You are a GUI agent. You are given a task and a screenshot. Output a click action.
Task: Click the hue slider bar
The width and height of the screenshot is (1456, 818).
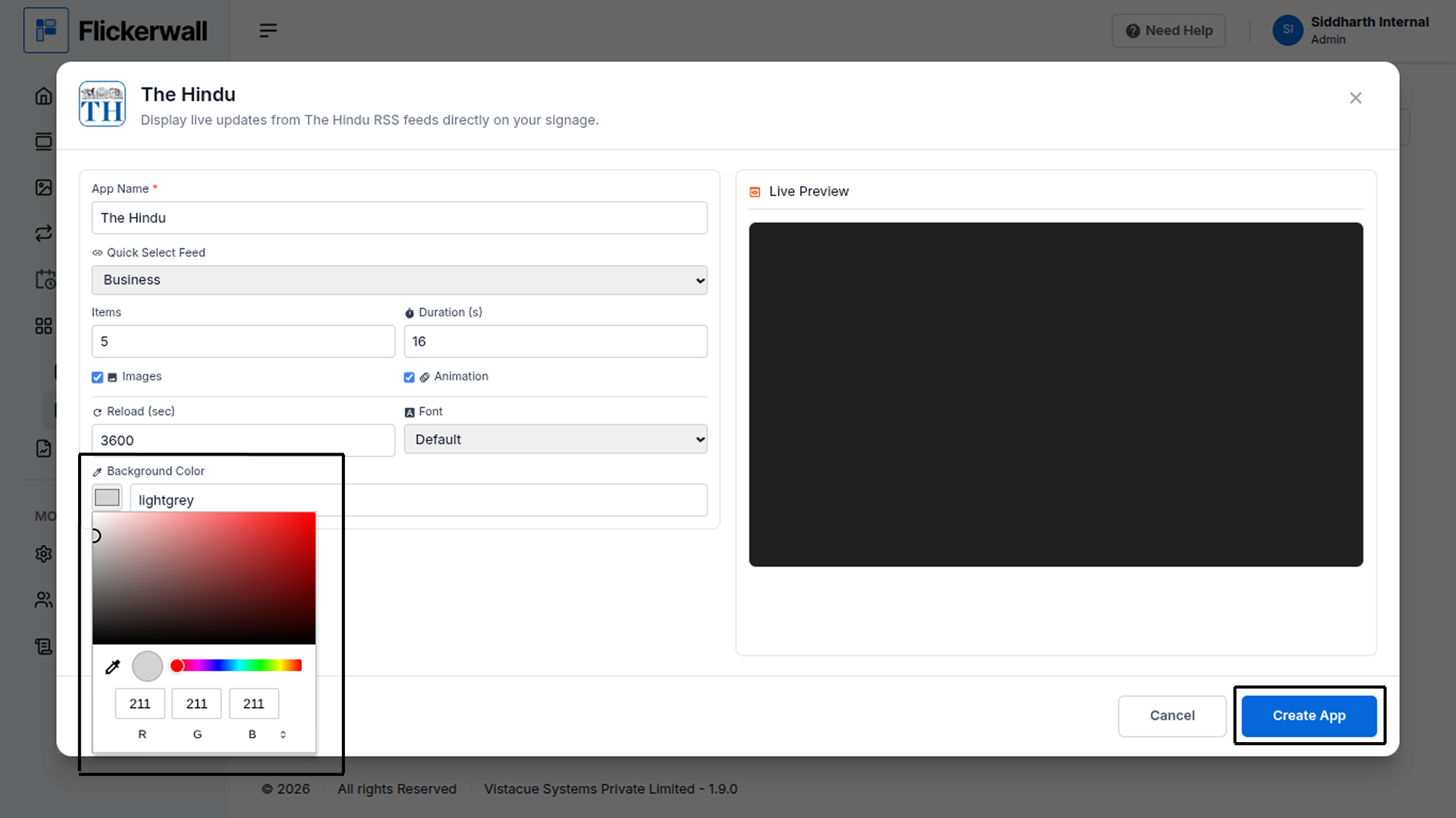coord(237,666)
